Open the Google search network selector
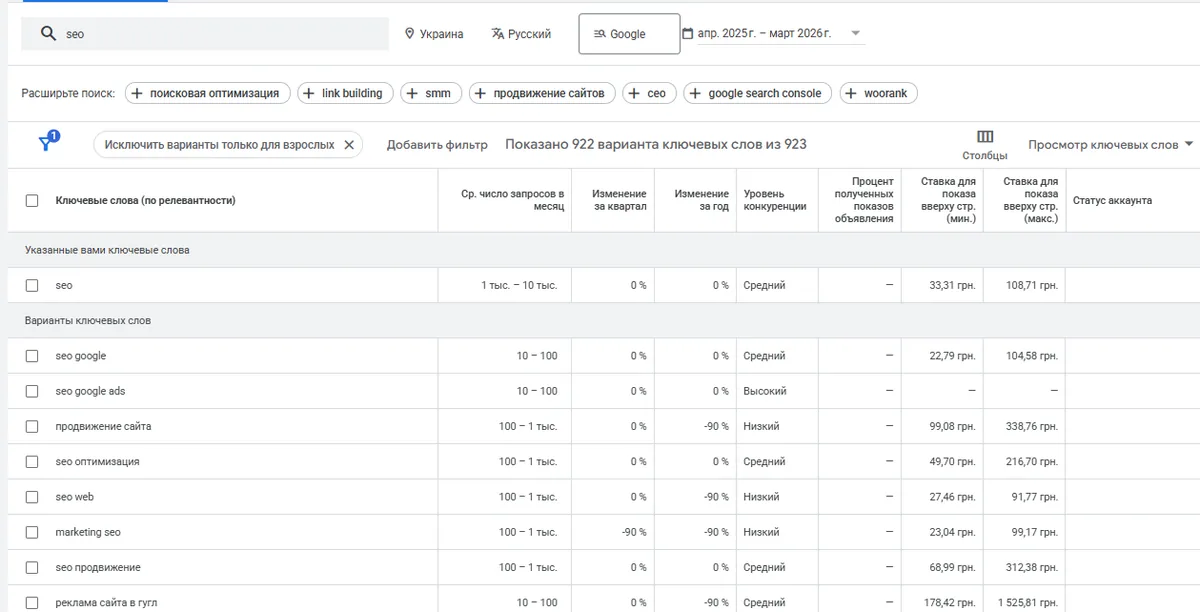The height and width of the screenshot is (612, 1200). [x=629, y=34]
